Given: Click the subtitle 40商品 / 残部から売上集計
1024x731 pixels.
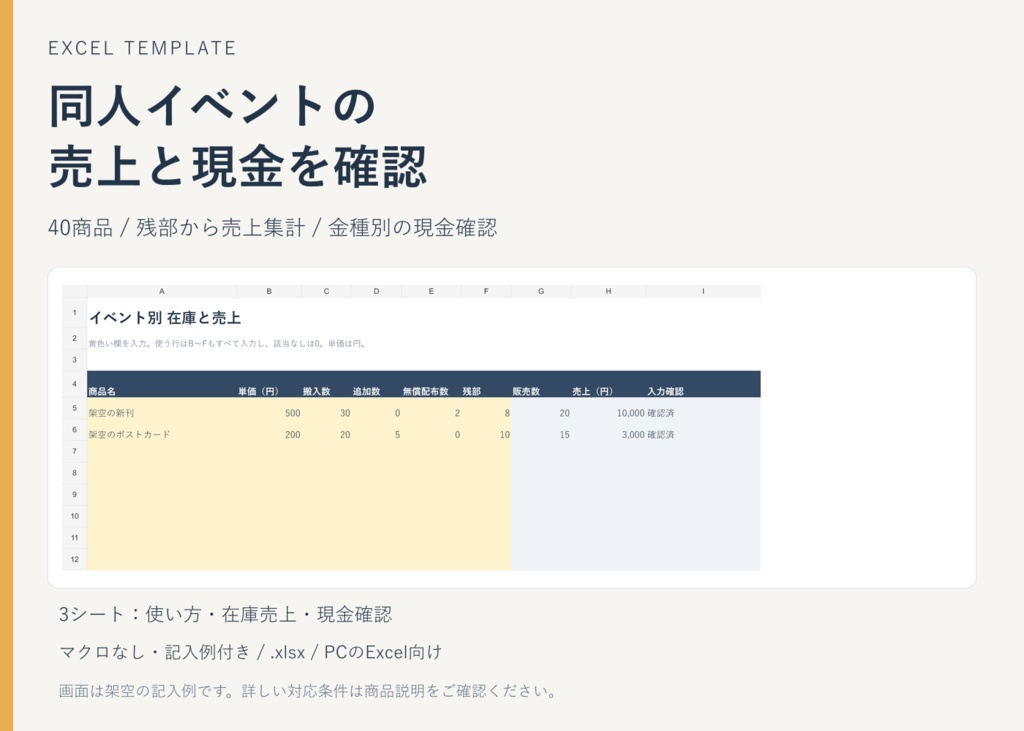Looking at the screenshot, I should tap(272, 228).
